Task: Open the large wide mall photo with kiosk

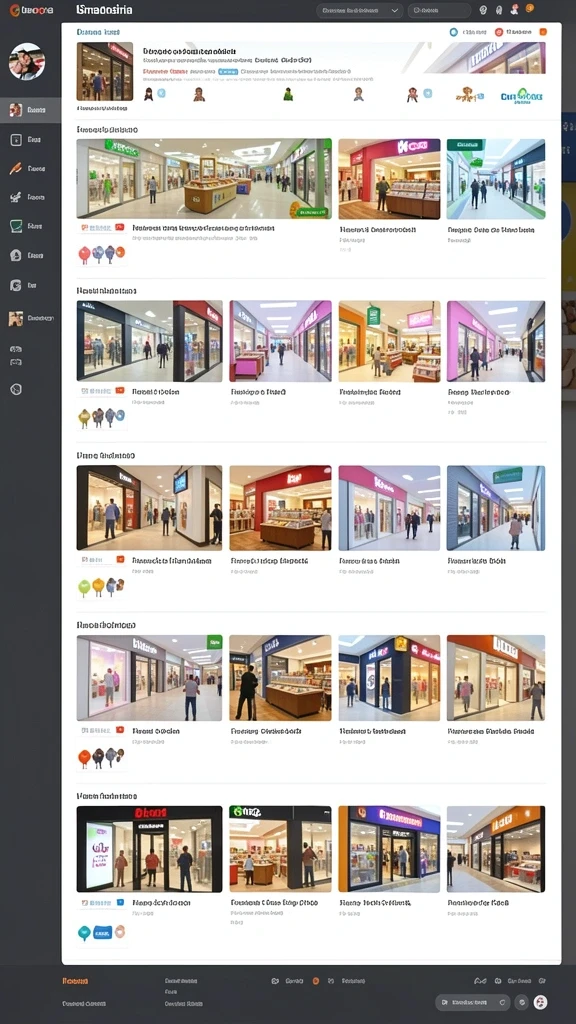Action: tap(204, 178)
